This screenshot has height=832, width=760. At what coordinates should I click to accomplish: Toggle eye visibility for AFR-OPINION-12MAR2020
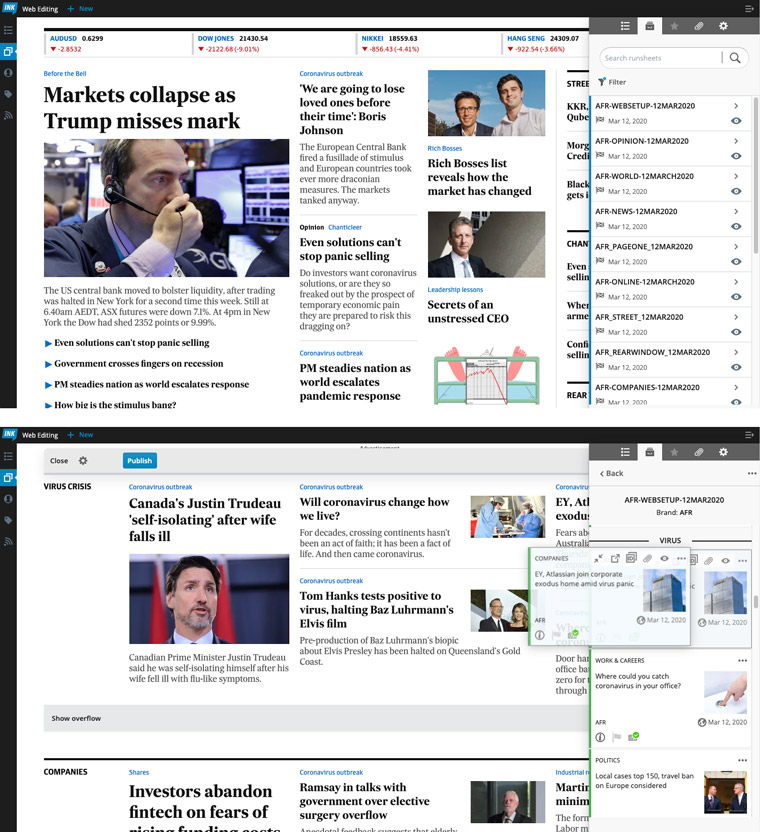tap(736, 155)
